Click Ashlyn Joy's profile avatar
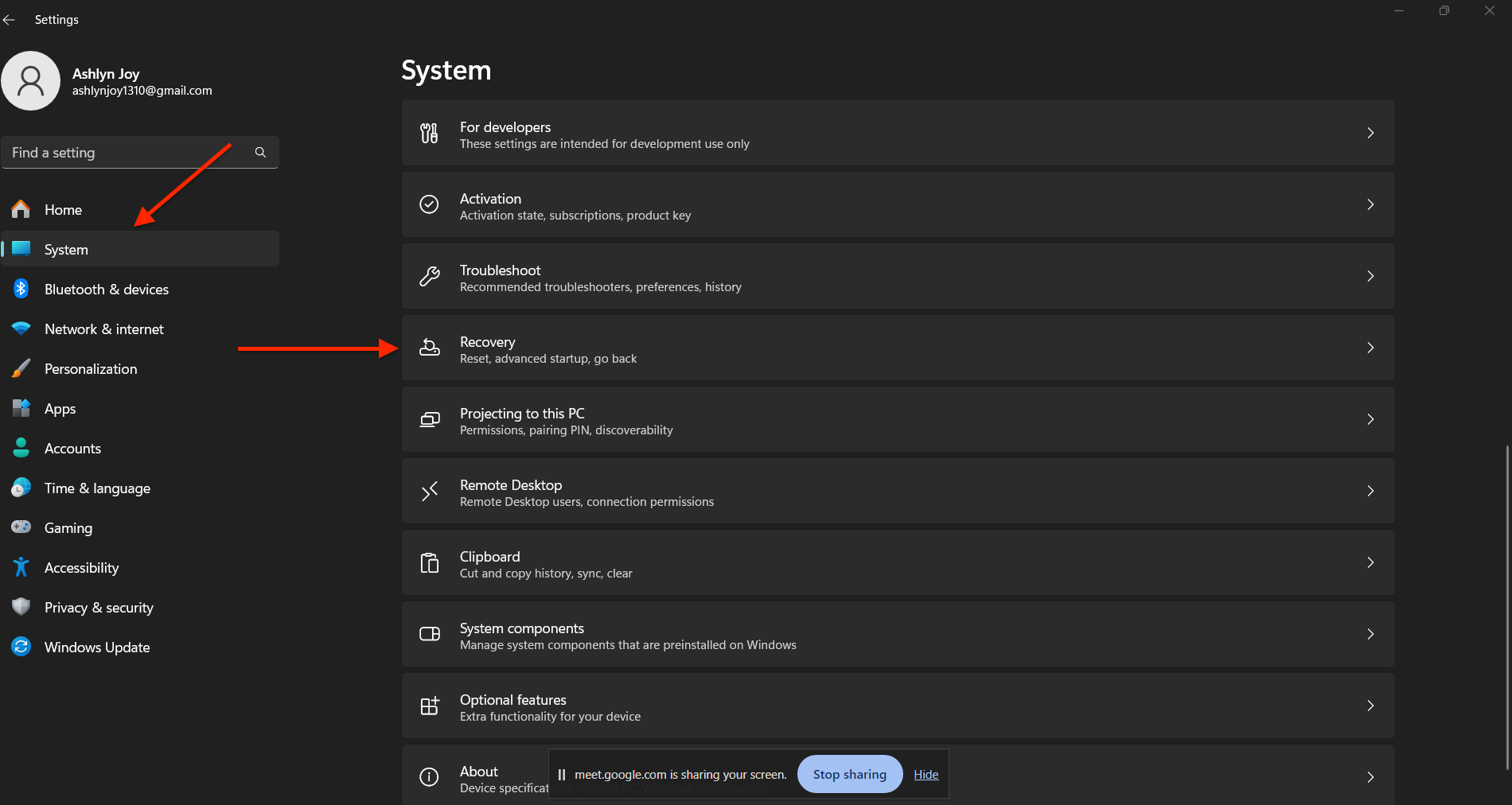The width and height of the screenshot is (1512, 805). tap(31, 80)
